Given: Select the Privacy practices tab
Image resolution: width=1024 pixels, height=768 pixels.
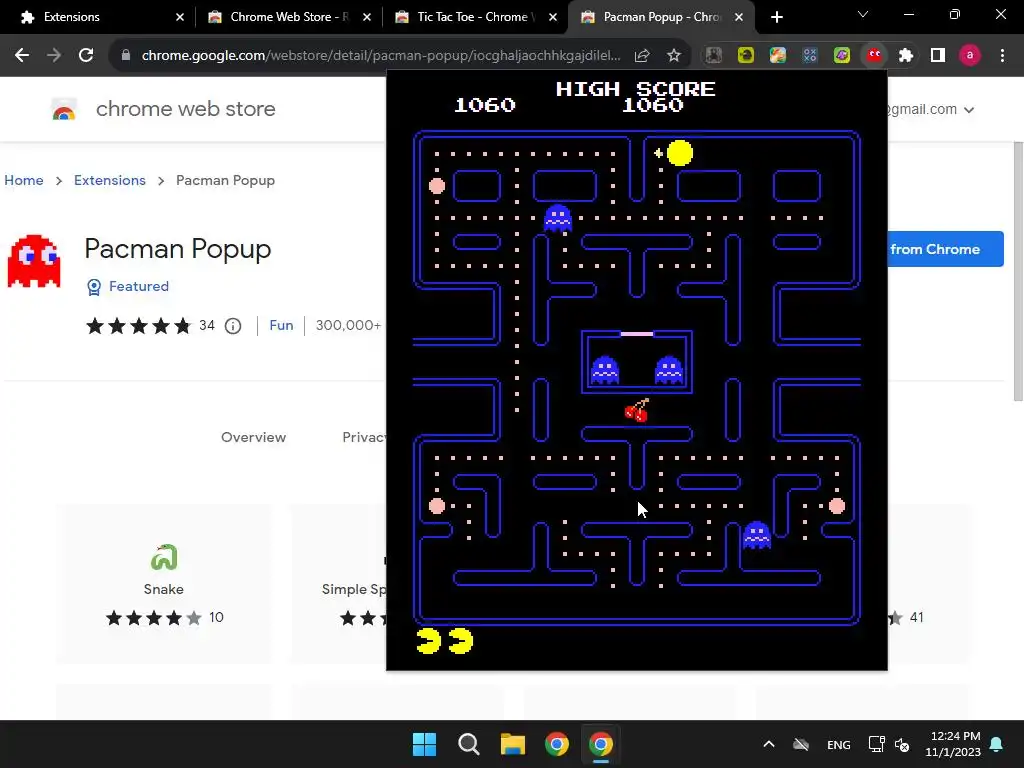Looking at the screenshot, I should 364,438.
